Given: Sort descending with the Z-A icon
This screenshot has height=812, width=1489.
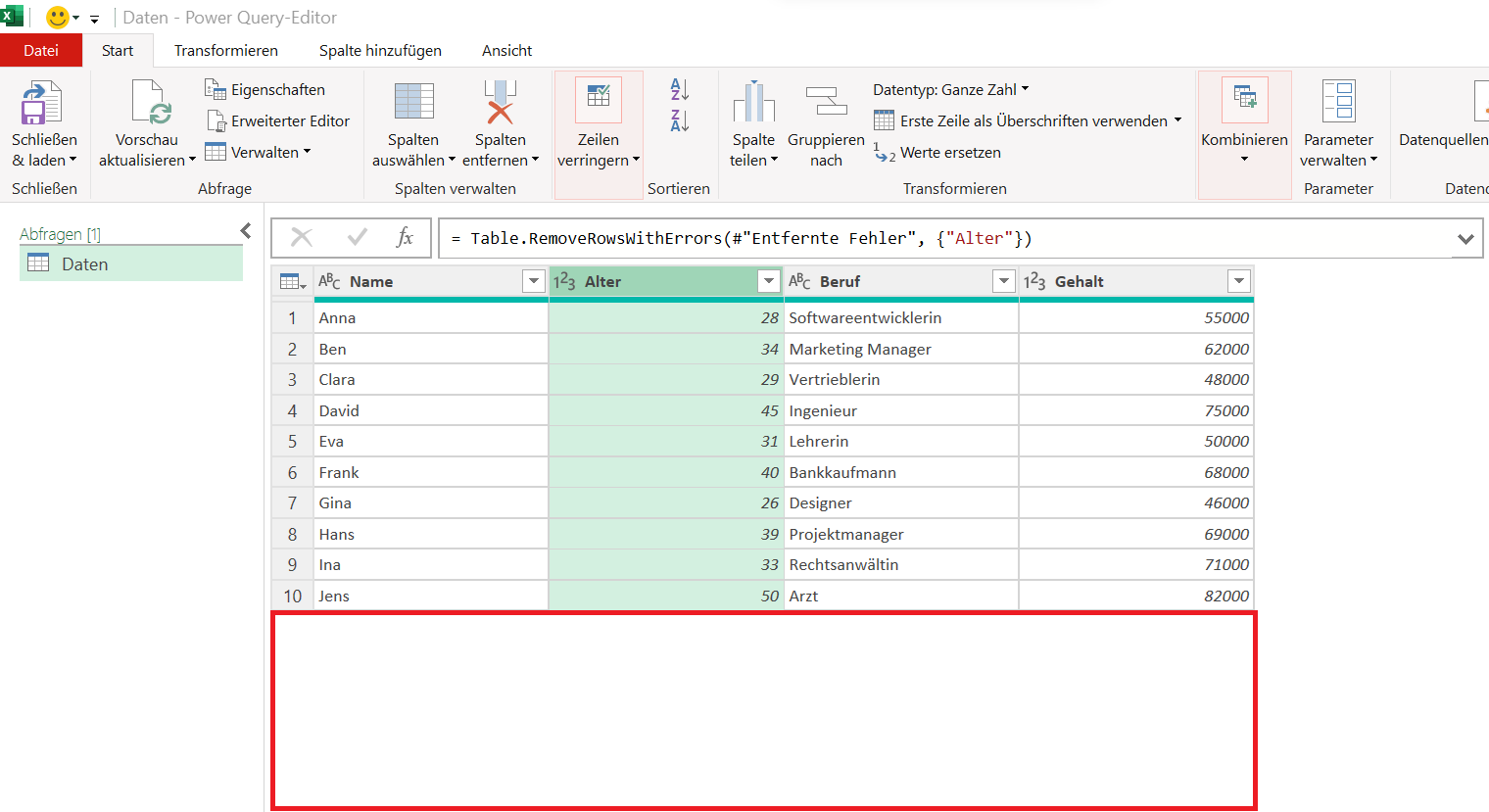Looking at the screenshot, I should point(679,121).
